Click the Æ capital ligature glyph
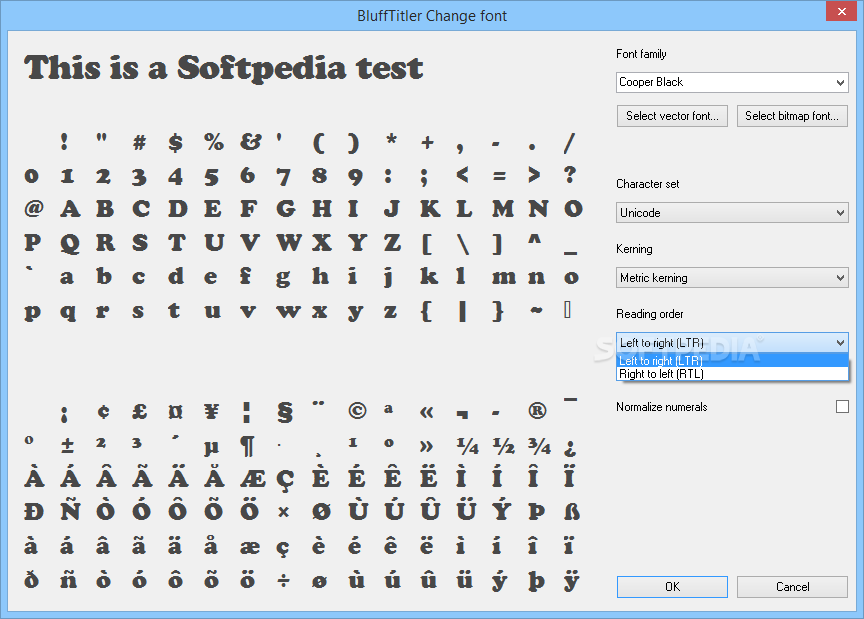Viewport: 864px width, 619px height. 252,480
